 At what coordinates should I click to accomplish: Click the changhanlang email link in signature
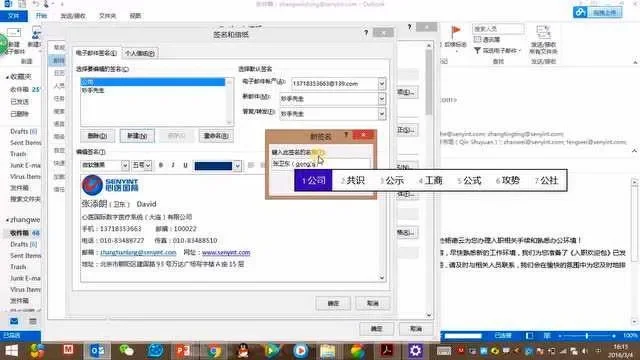(138, 253)
